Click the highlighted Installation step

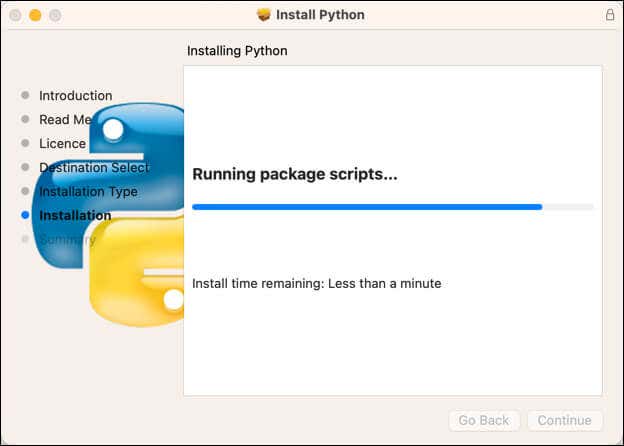(75, 215)
